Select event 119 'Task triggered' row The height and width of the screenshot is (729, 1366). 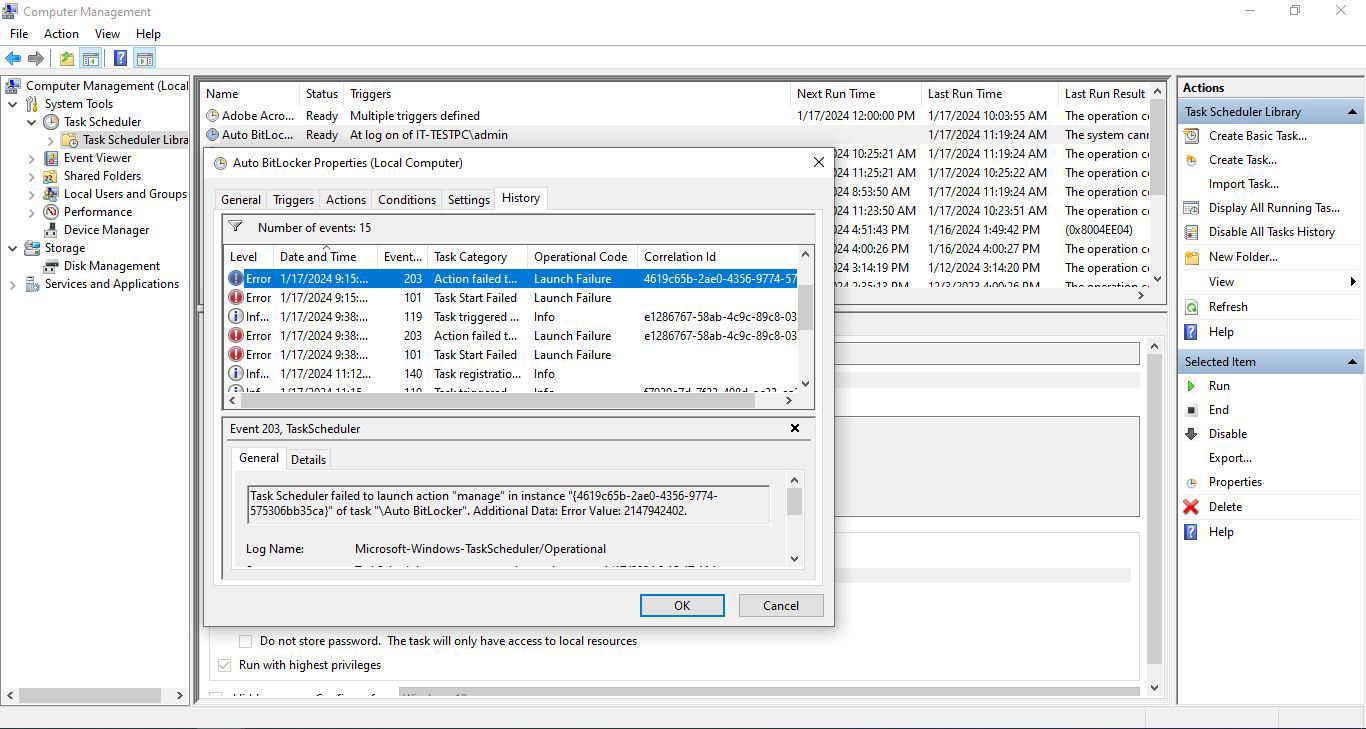pos(512,317)
